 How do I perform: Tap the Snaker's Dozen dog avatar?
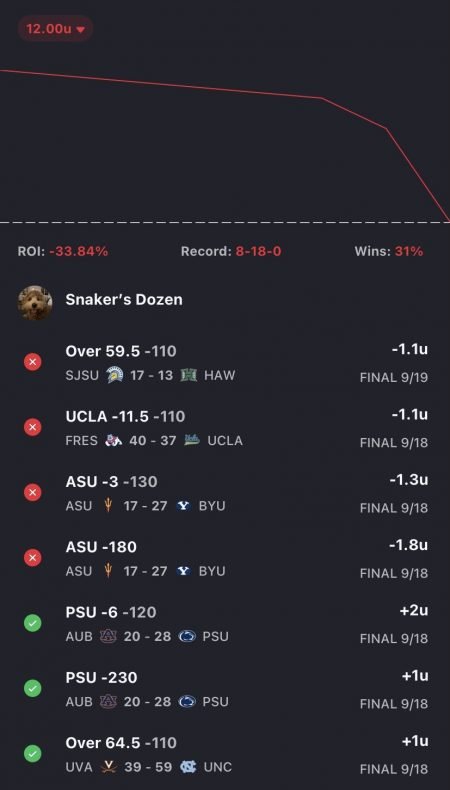click(x=35, y=302)
